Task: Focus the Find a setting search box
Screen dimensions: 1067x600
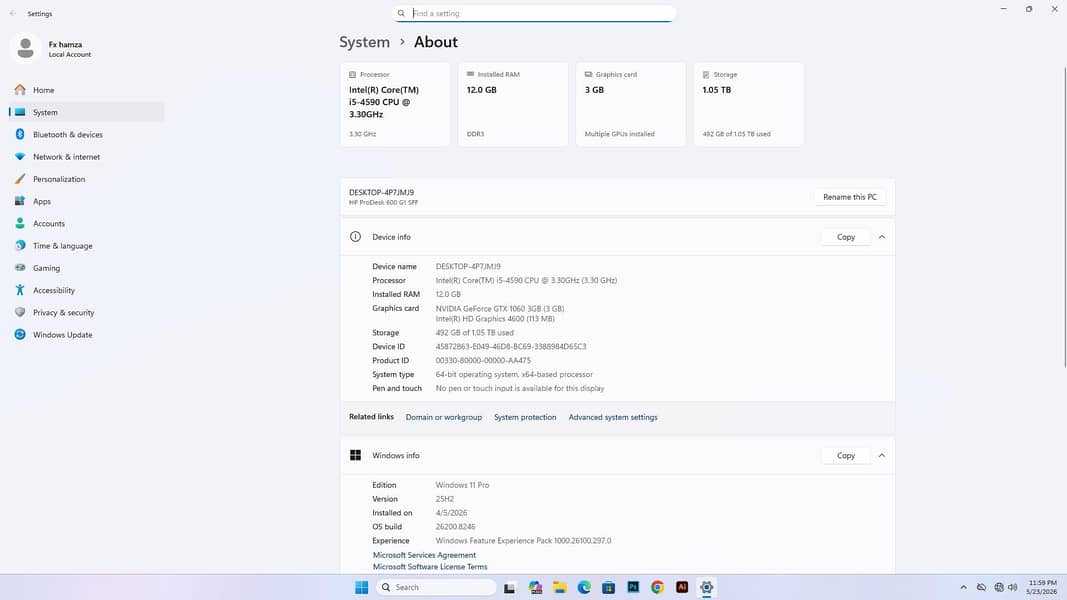Action: tap(534, 14)
